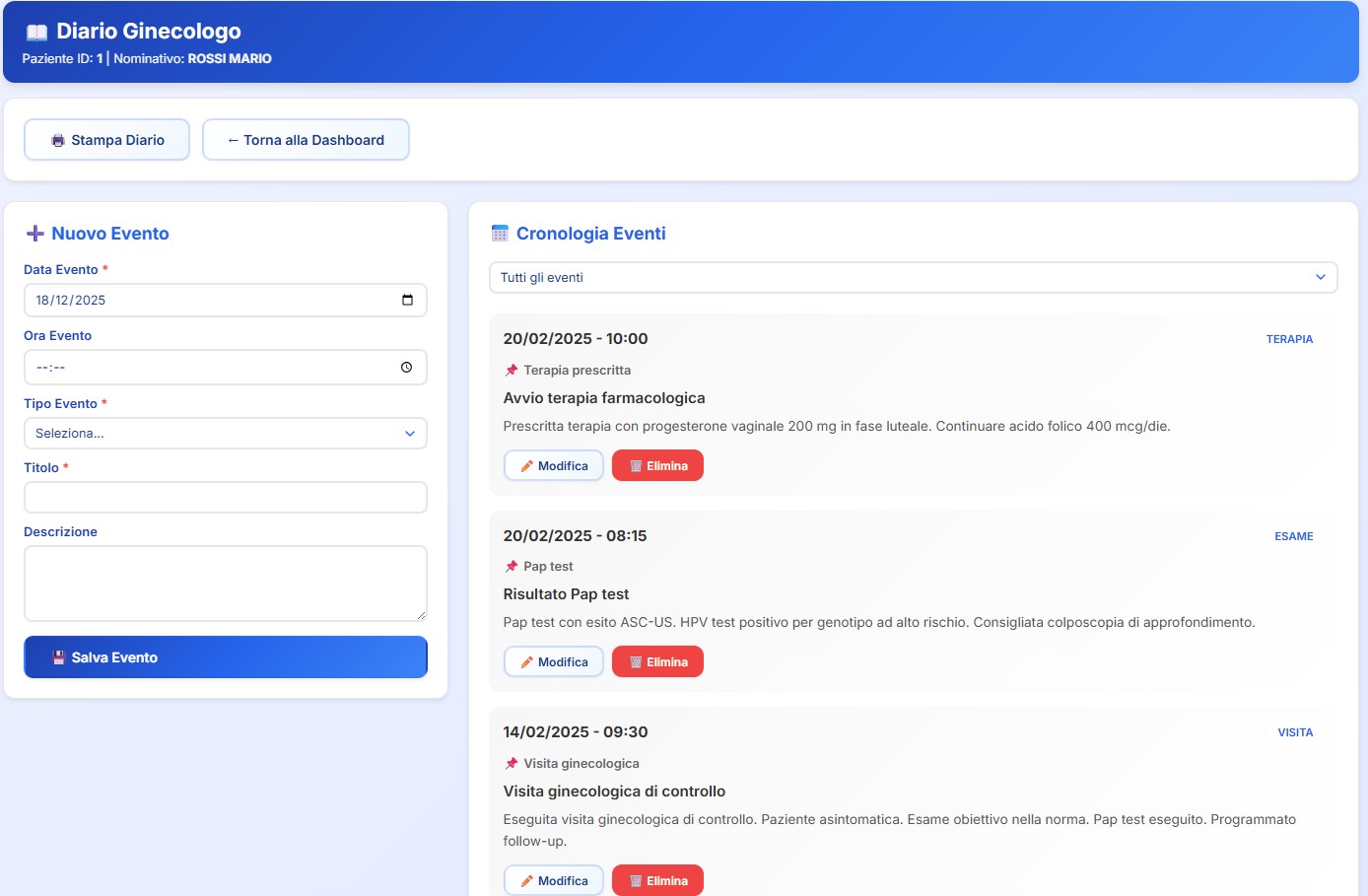
Task: Click the calendar icon beside Cronologia Eventi
Action: coord(500,234)
